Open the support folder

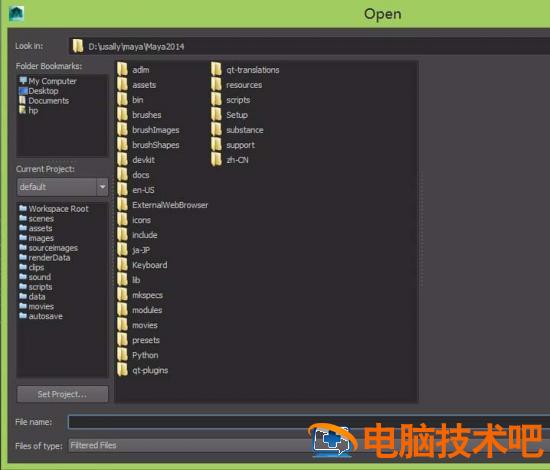click(233, 145)
